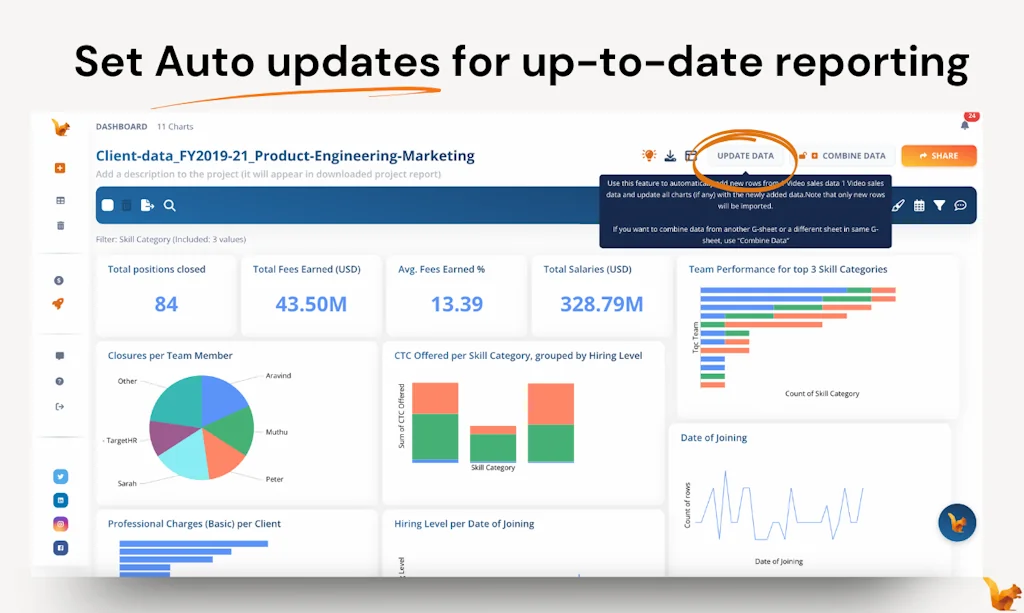The height and width of the screenshot is (613, 1024).
Task: Click the search magnifier in toolbar
Action: point(170,206)
